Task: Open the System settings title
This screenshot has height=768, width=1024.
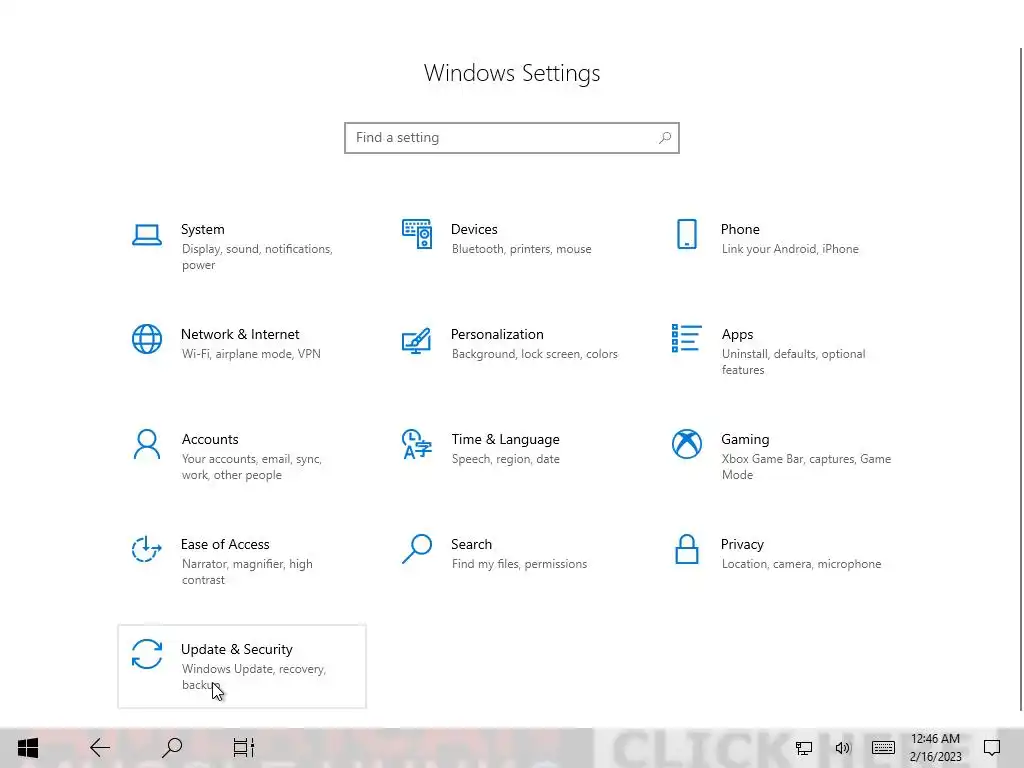Action: click(202, 229)
